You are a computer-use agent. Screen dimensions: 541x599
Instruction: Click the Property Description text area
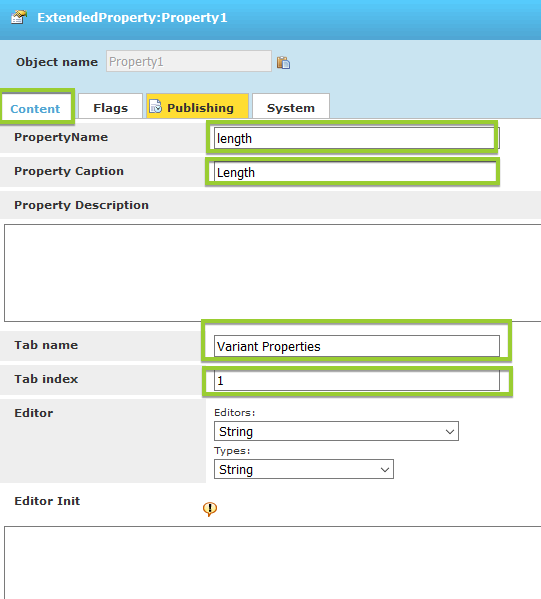click(x=272, y=273)
